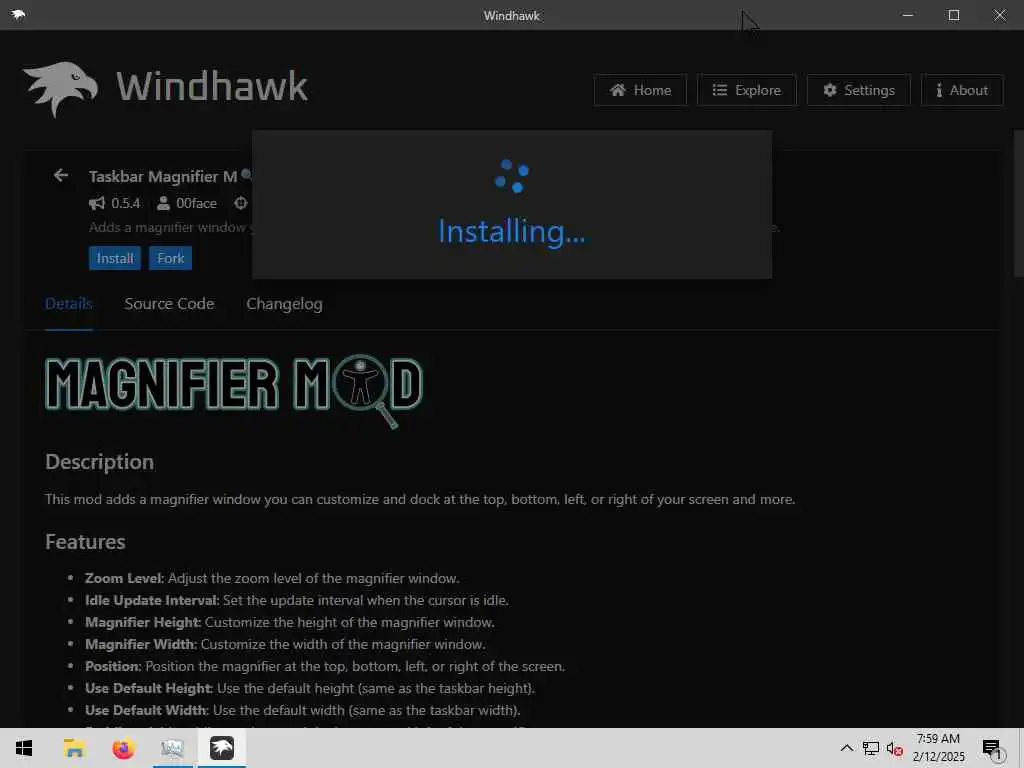The width and height of the screenshot is (1024, 768).
Task: Open the notification center icon
Action: [992, 749]
